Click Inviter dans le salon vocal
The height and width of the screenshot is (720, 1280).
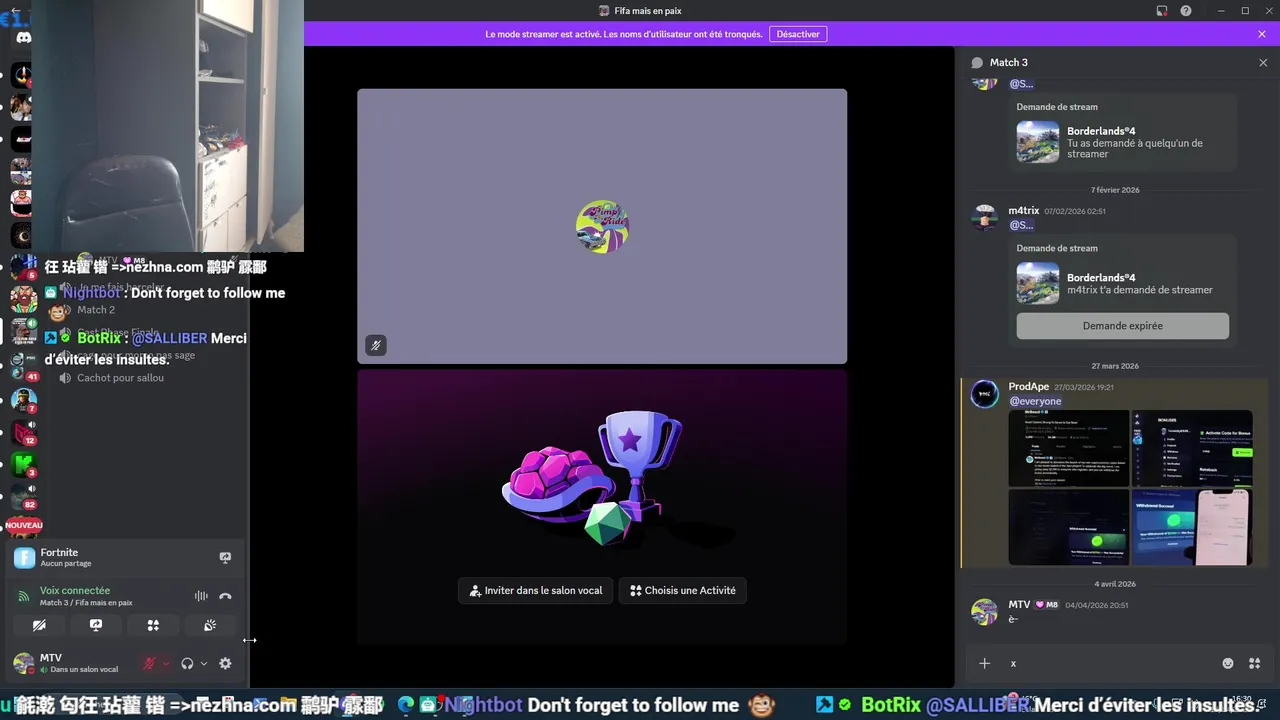(x=535, y=591)
